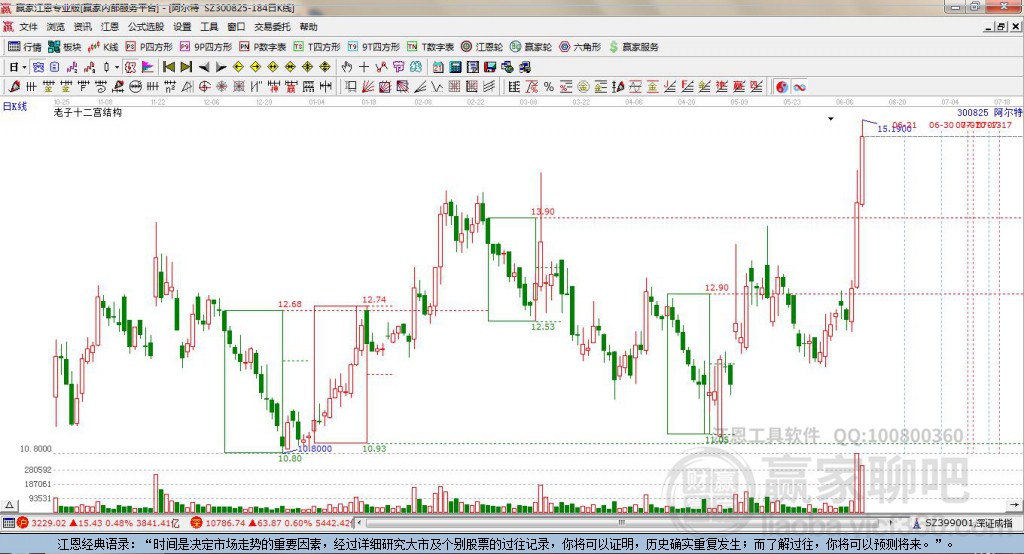Toggle the 权 adjustment button

130,67
